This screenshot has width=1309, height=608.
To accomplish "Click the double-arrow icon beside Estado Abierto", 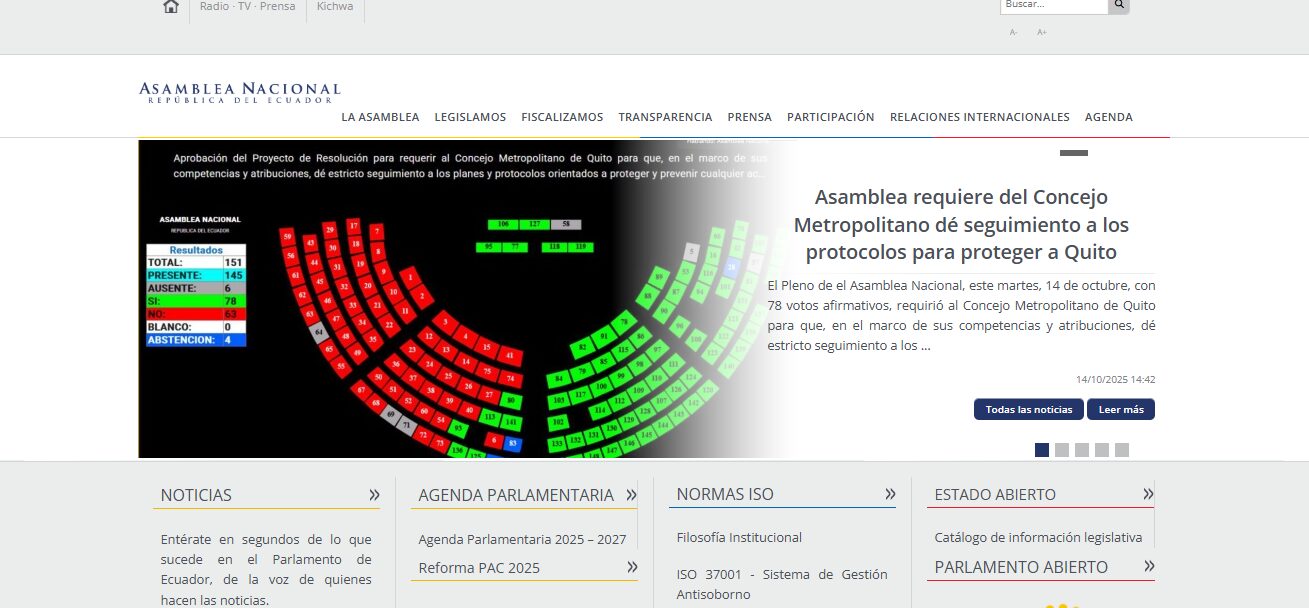I will 1148,494.
